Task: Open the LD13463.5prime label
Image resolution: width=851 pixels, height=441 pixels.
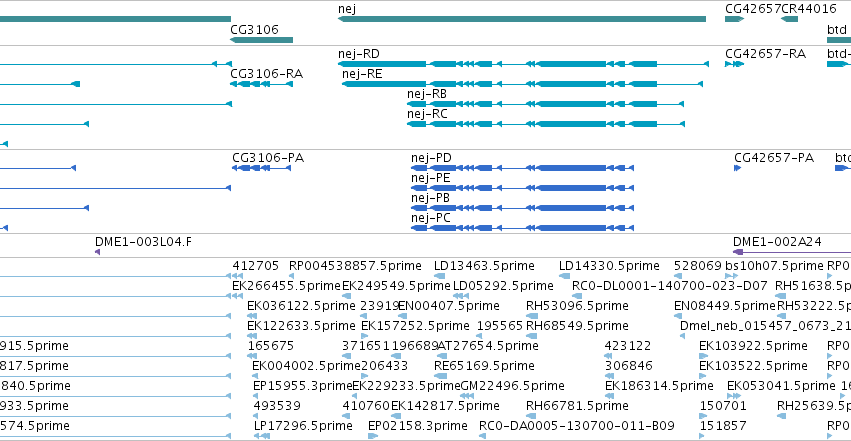Action: click(x=484, y=266)
